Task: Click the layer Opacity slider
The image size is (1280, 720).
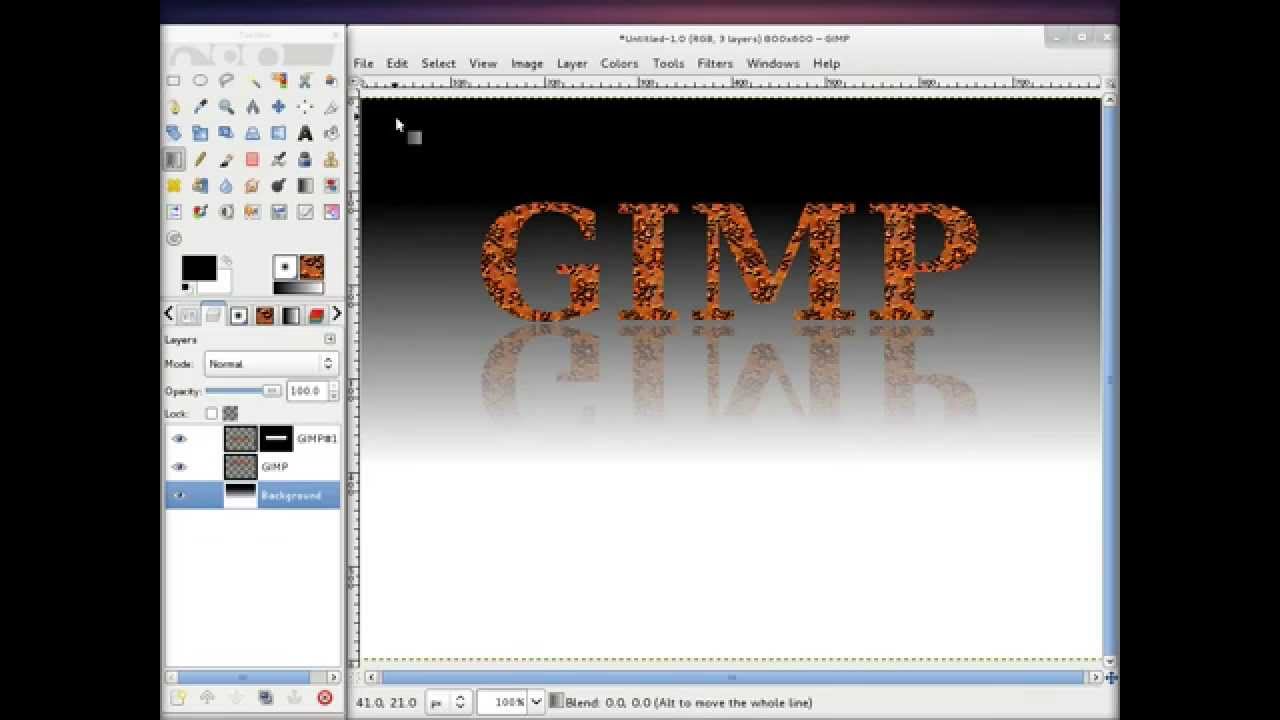Action: 243,391
